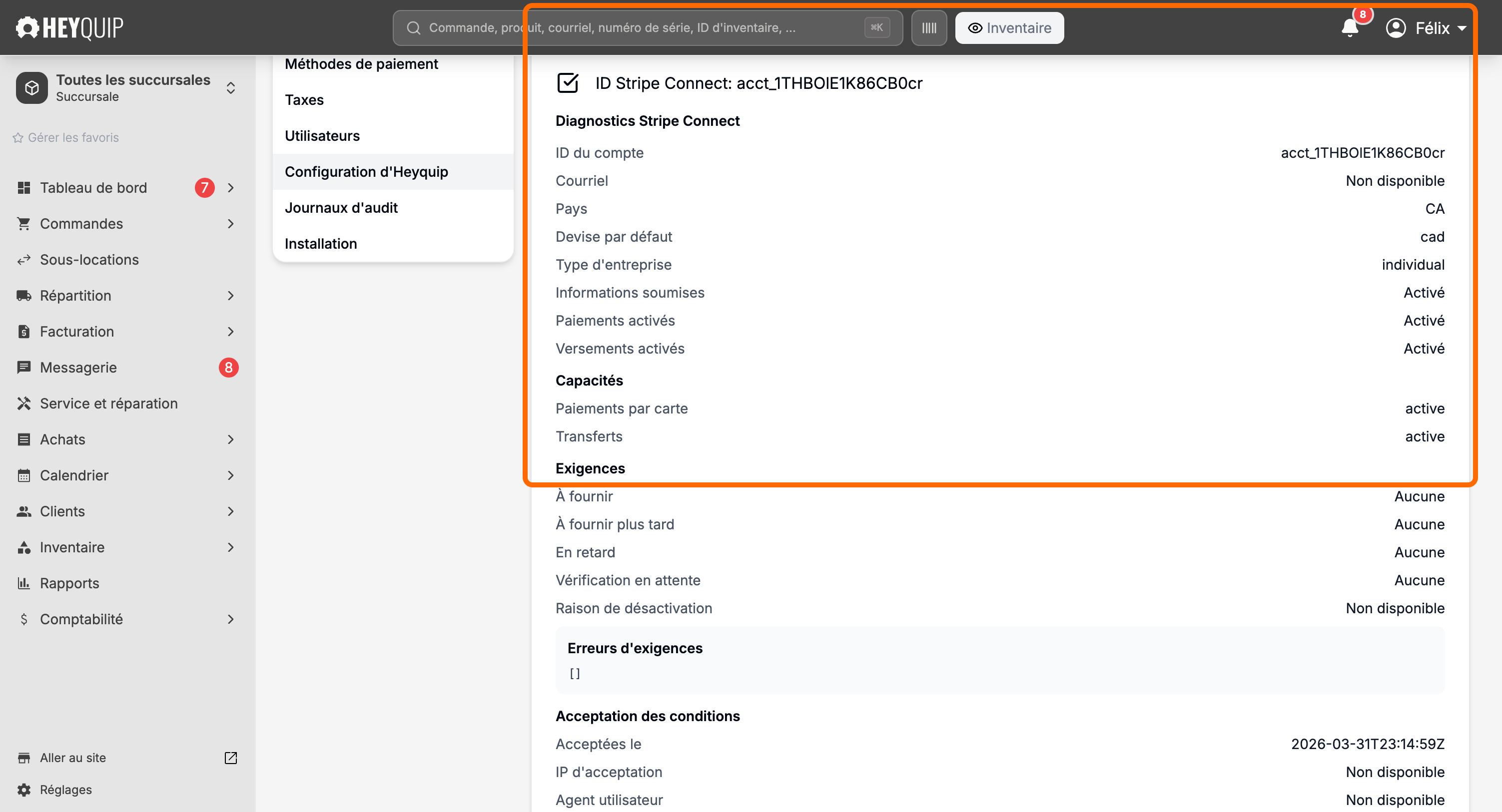Click the Réglages gear icon
Viewport: 1502px width, 812px height.
click(x=24, y=790)
